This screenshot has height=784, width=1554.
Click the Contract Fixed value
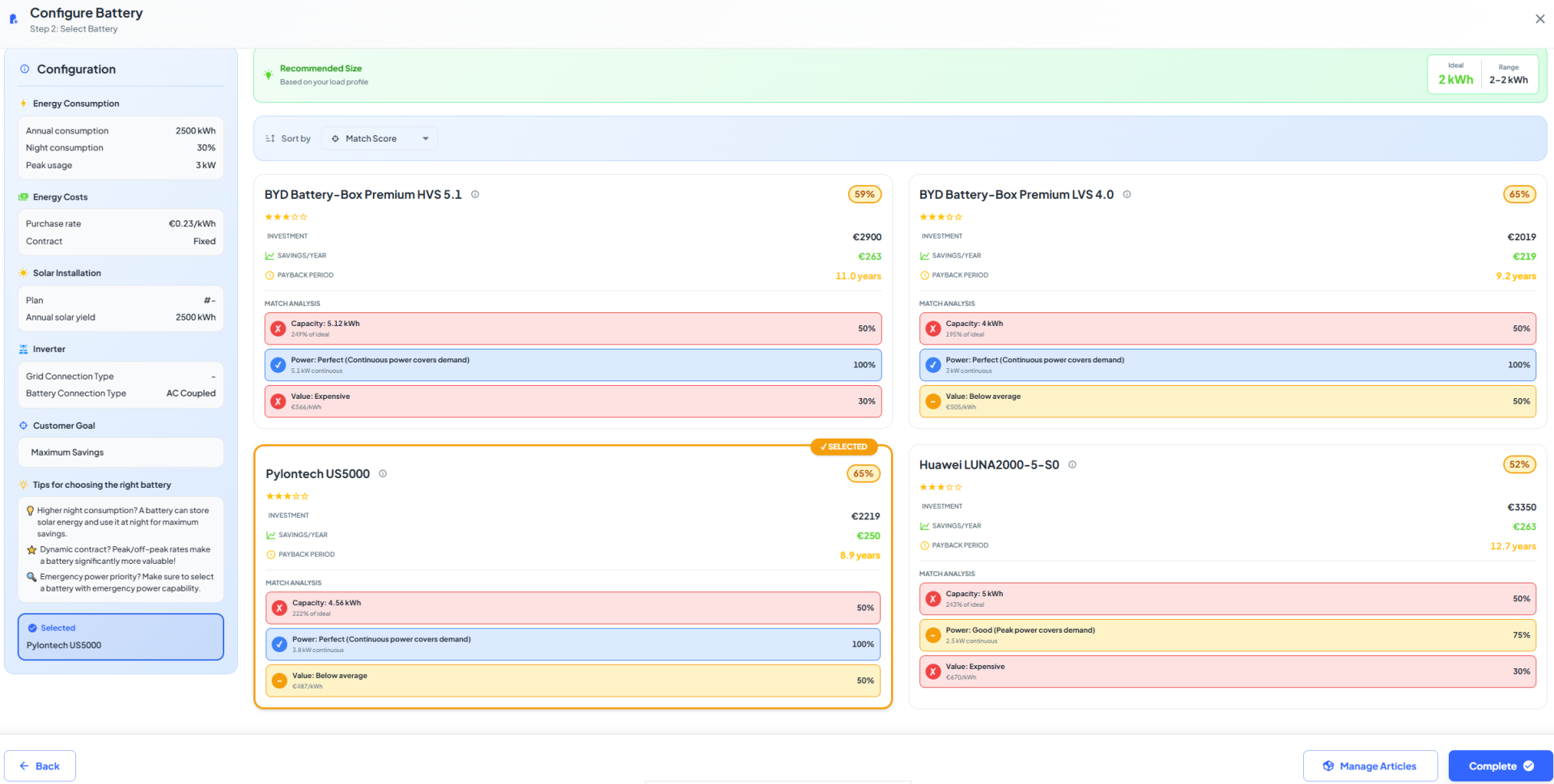tap(205, 241)
